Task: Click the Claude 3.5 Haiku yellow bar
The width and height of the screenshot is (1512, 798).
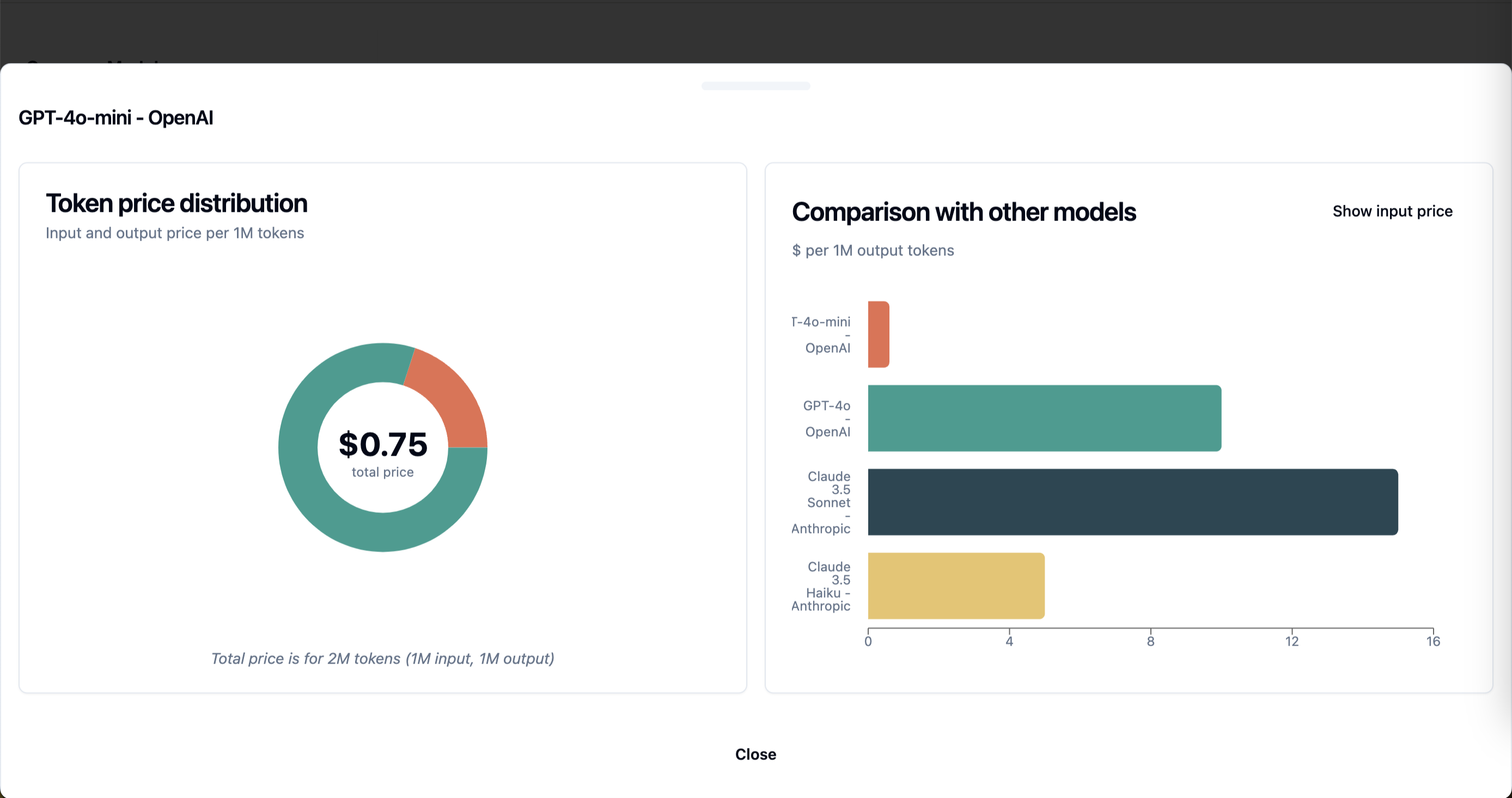Action: (956, 586)
